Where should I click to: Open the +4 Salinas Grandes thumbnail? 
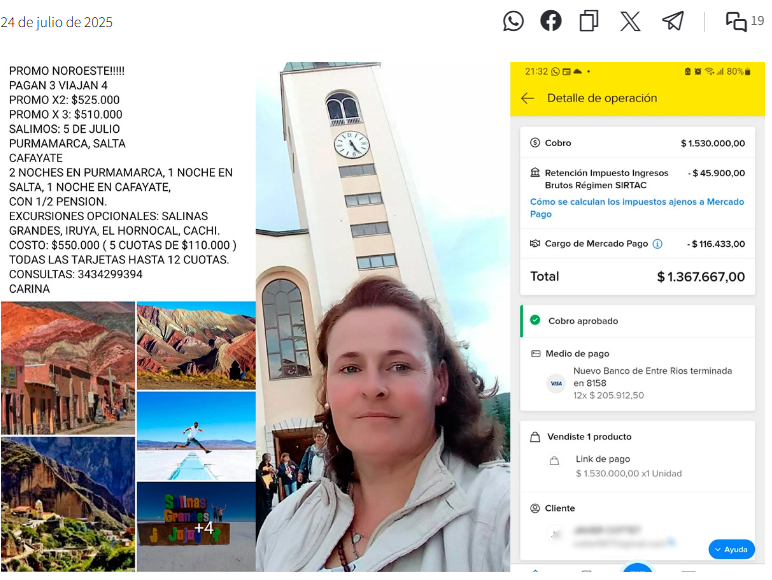point(195,527)
